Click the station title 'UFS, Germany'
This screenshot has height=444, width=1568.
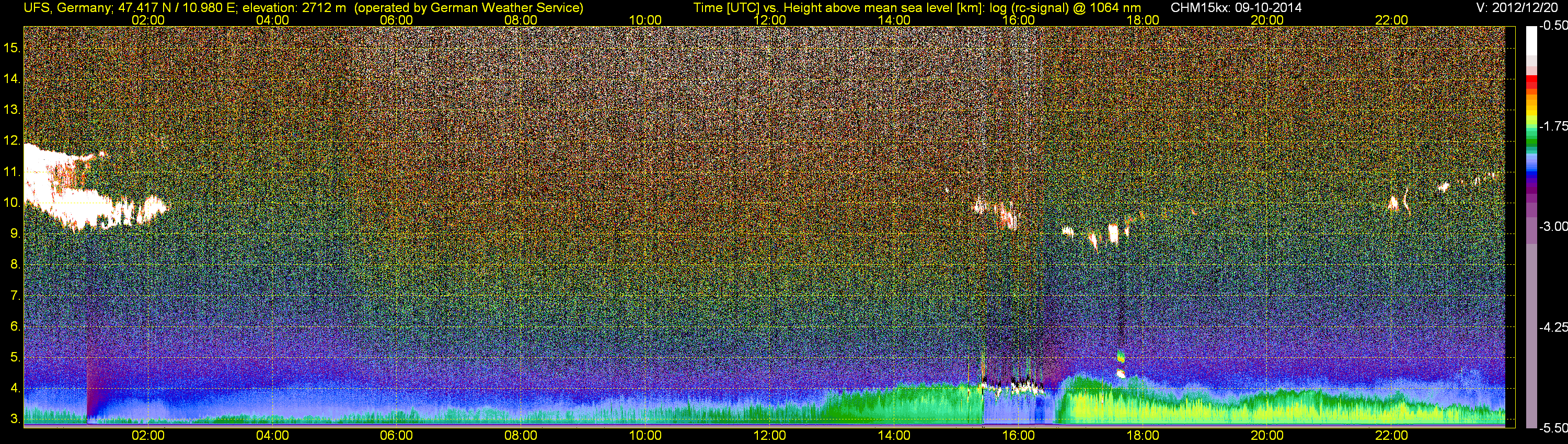point(67,8)
